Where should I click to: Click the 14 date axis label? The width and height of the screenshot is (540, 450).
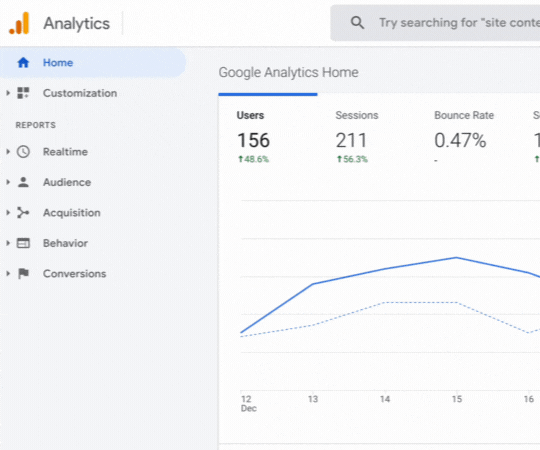(385, 399)
